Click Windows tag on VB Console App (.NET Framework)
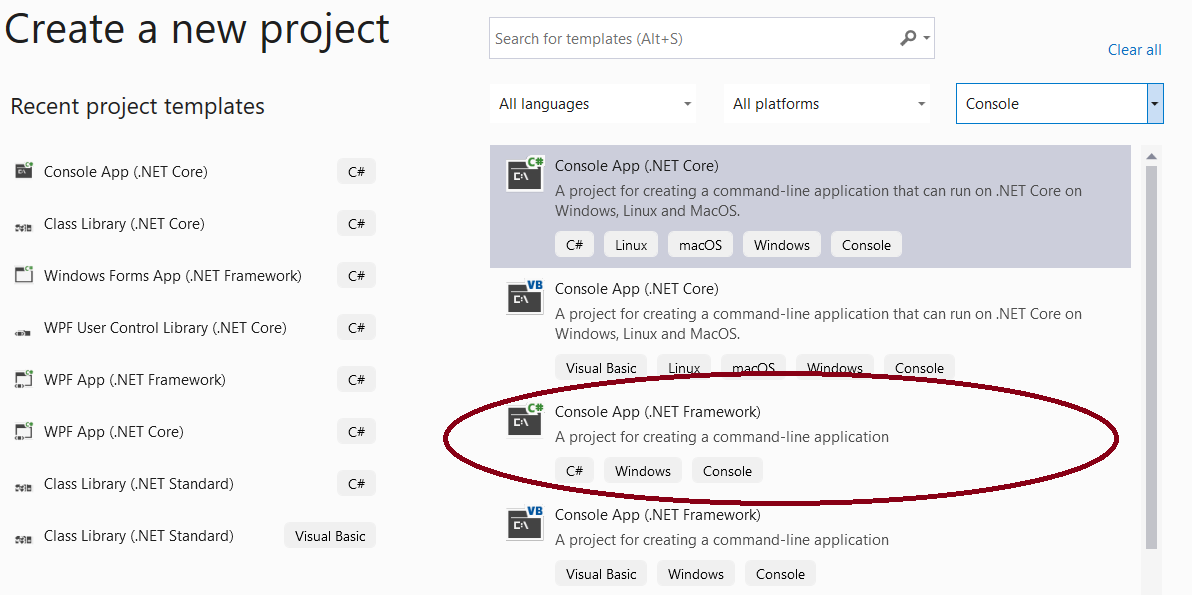Image resolution: width=1192 pixels, height=597 pixels. pos(696,574)
